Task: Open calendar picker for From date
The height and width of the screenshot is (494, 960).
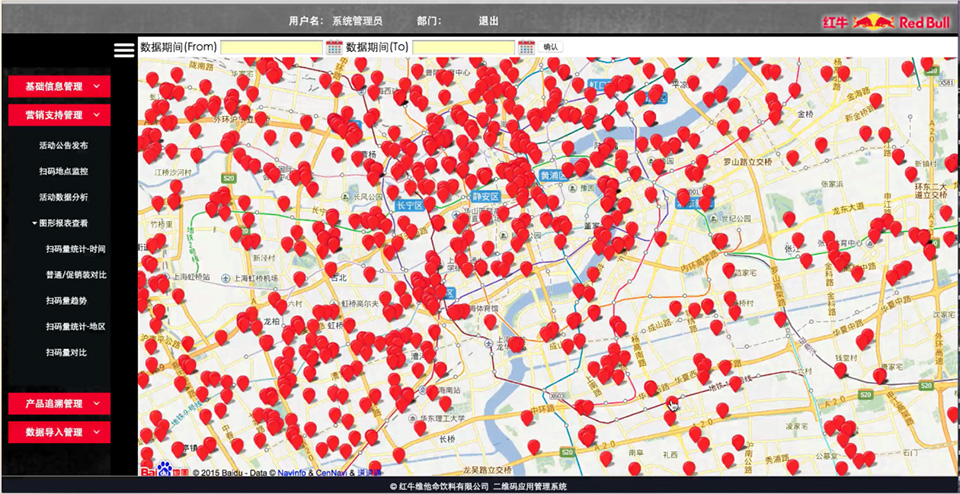Action: click(334, 47)
